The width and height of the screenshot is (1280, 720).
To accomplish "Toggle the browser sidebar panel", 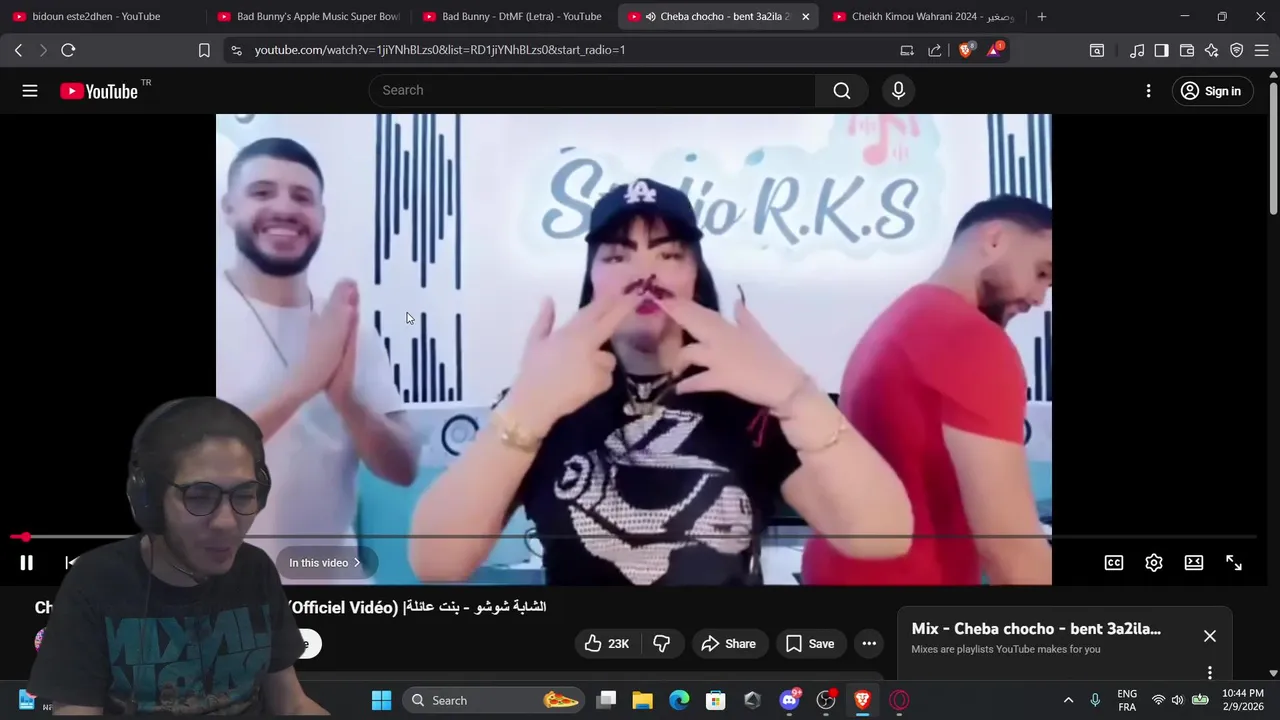I will pos(1161,50).
